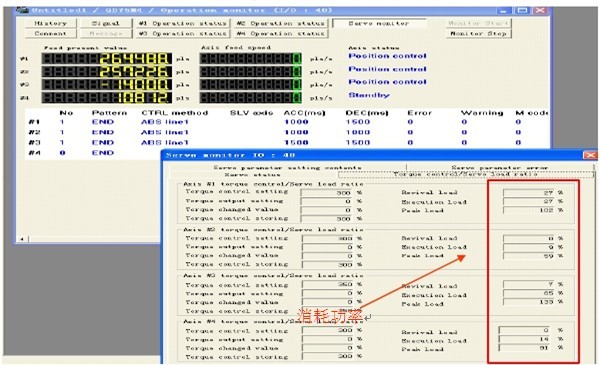The image size is (601, 365).
Task: Click the grayed Monitor Start button
Action: tap(478, 23)
